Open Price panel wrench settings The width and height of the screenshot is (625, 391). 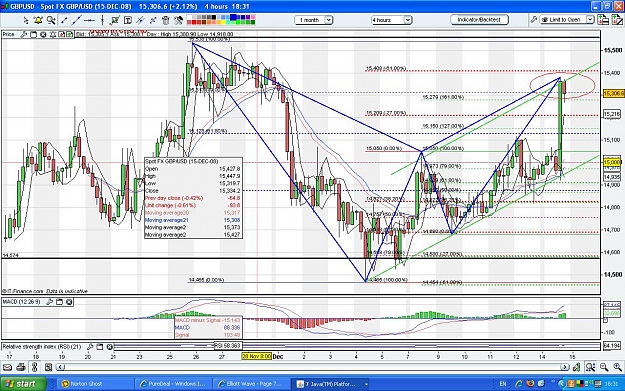pyautogui.click(x=24, y=35)
